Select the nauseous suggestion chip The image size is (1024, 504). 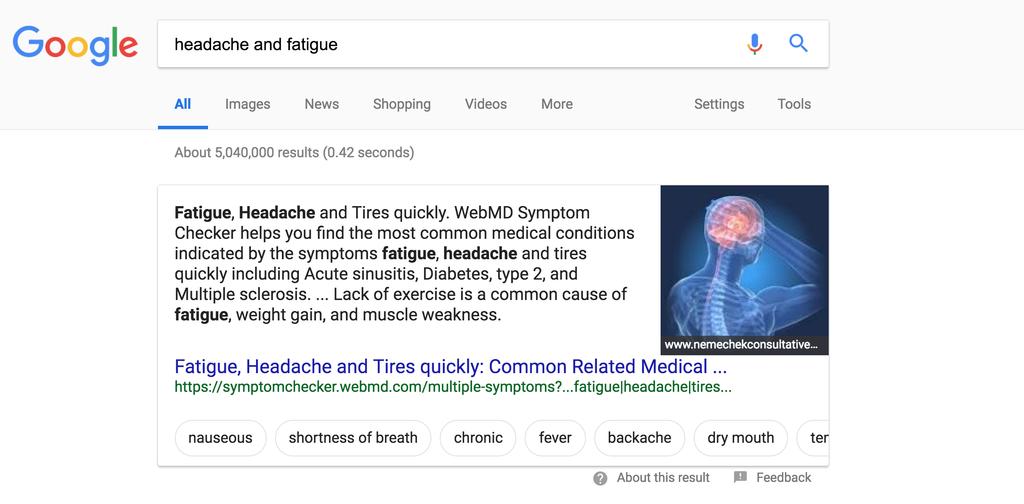click(x=220, y=438)
